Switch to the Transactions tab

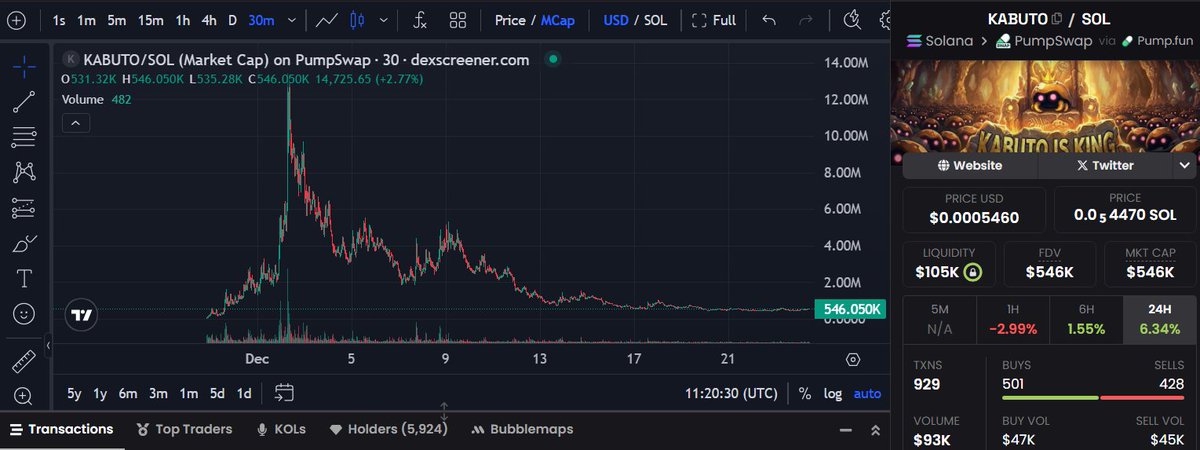pyautogui.click(x=61, y=429)
